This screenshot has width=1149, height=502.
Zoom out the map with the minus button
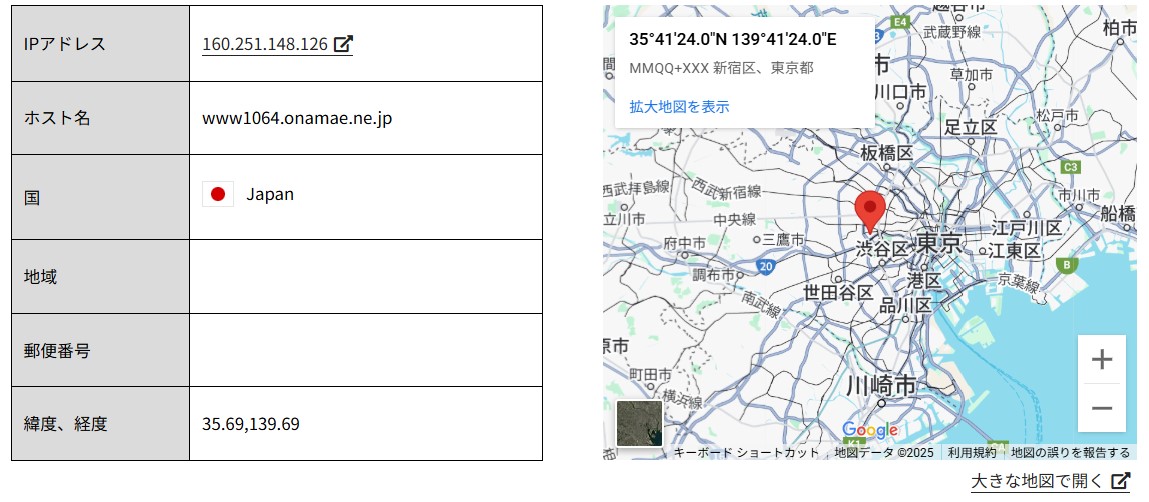1101,408
